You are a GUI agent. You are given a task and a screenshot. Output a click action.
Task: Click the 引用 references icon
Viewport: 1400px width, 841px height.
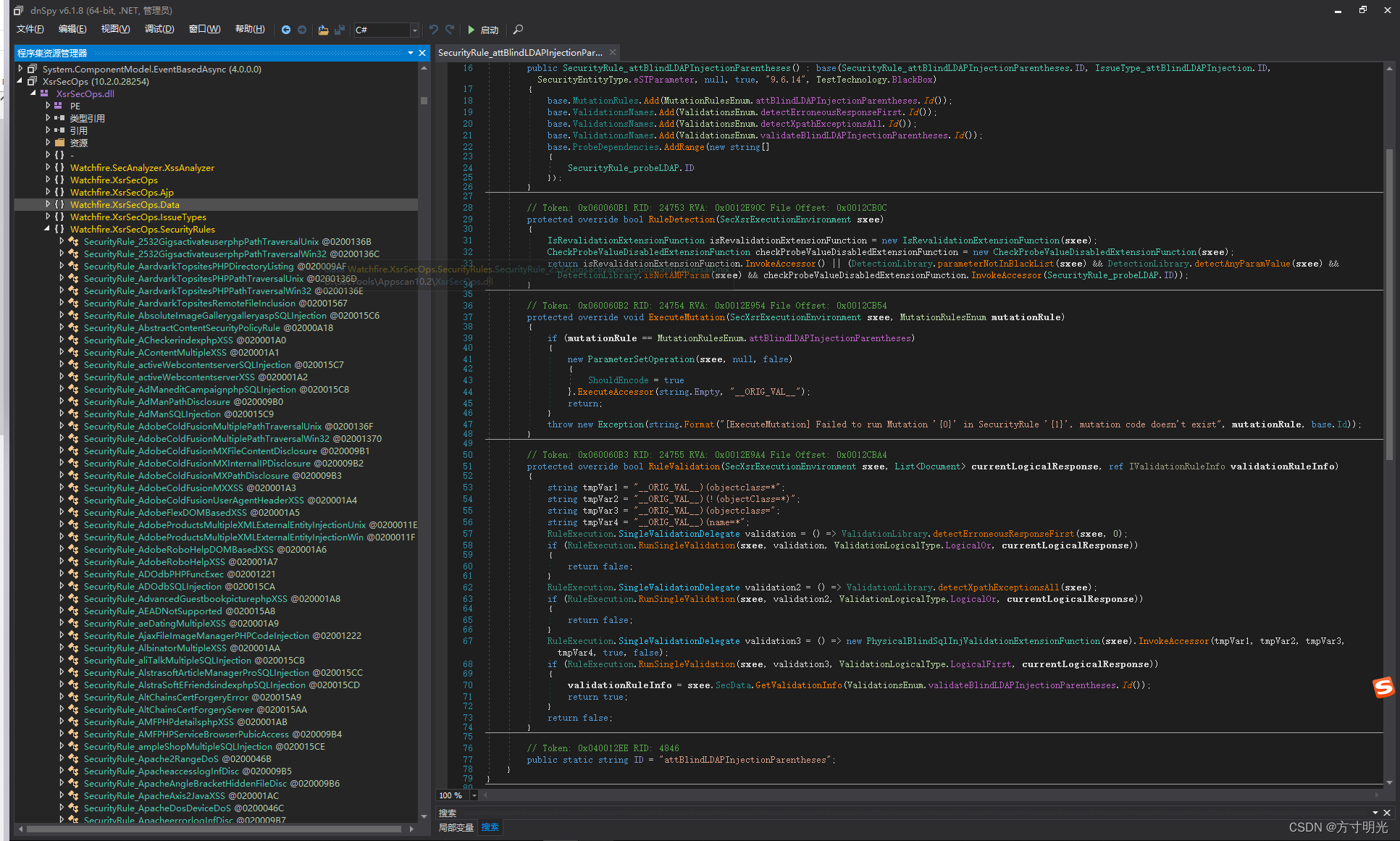click(59, 130)
